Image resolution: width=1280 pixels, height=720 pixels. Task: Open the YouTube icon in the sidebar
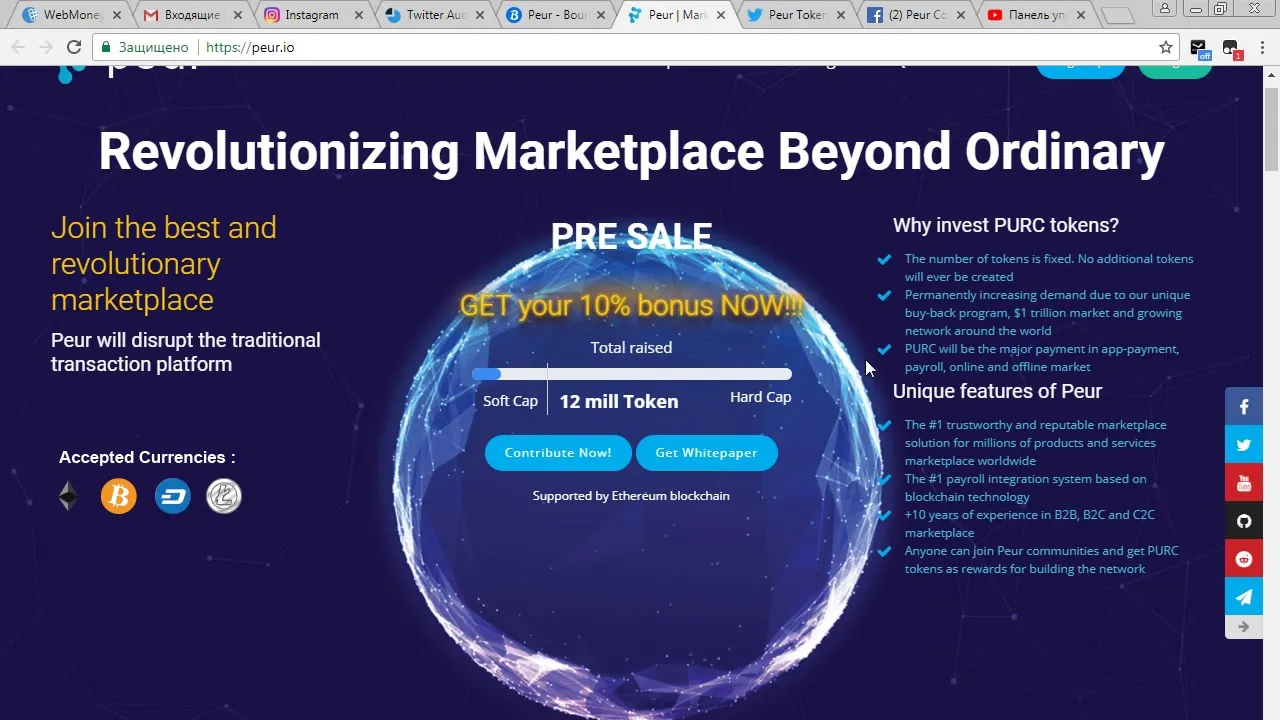click(1244, 483)
